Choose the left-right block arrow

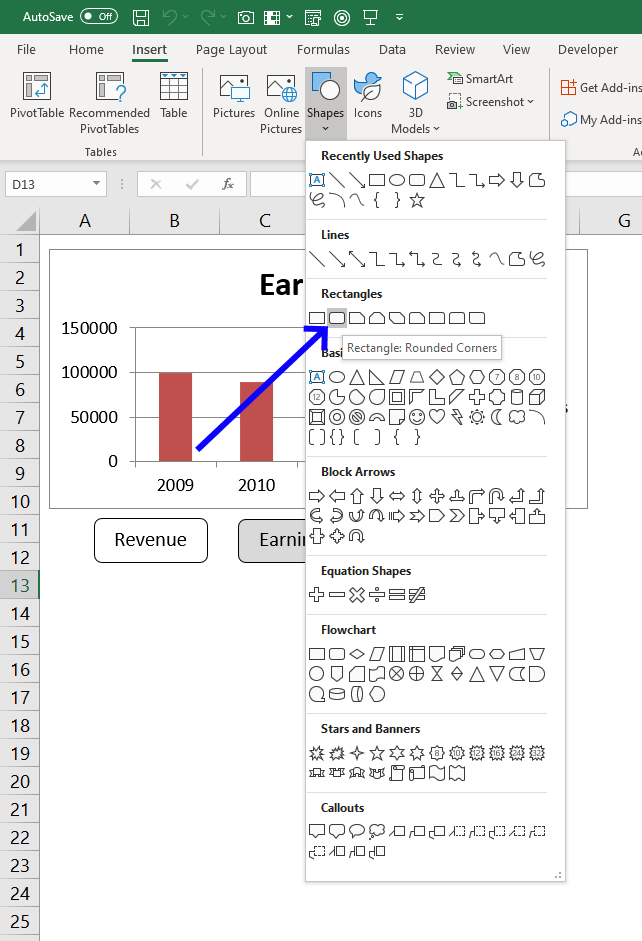(397, 496)
